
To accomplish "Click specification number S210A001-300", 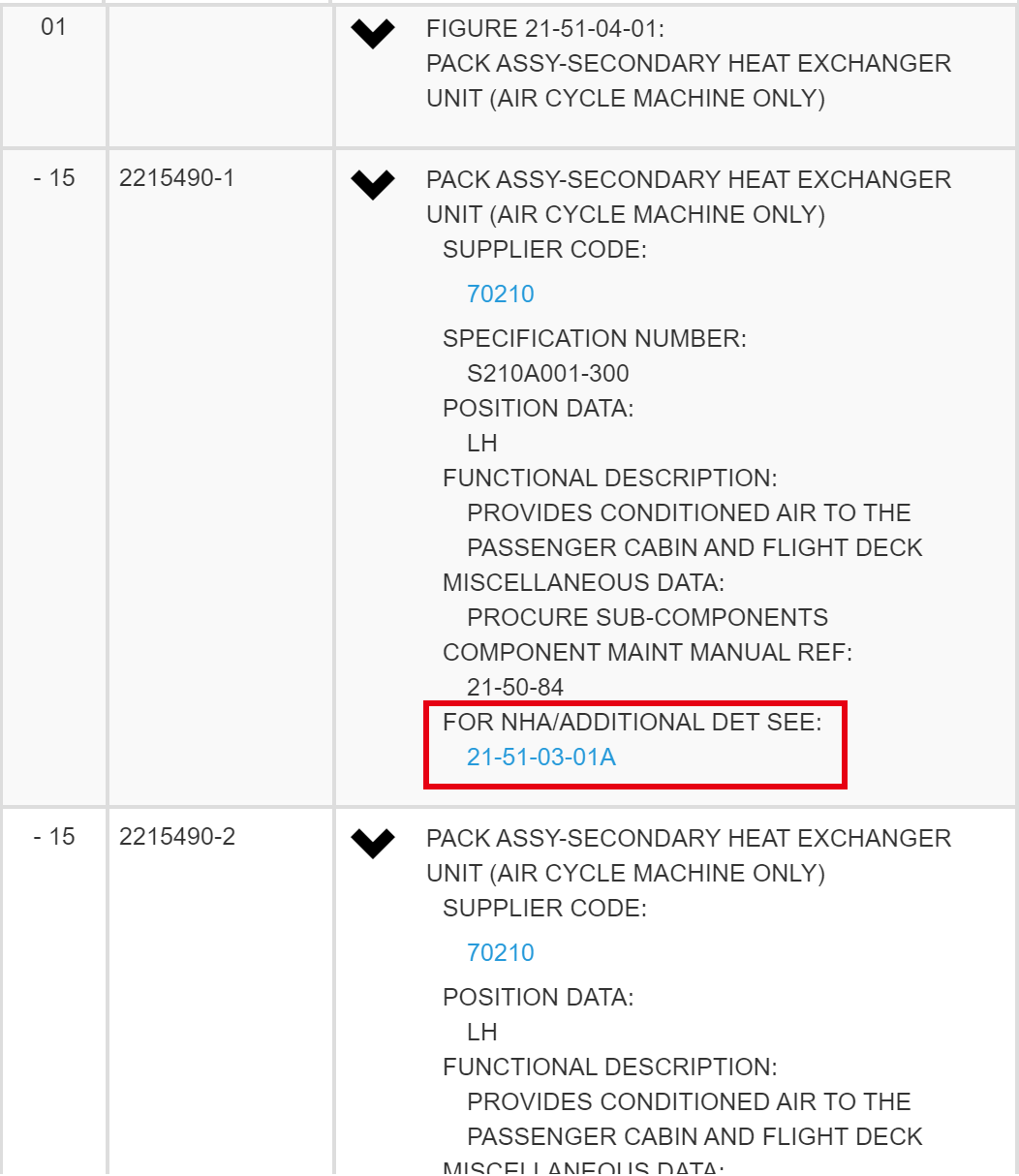I will point(547,373).
